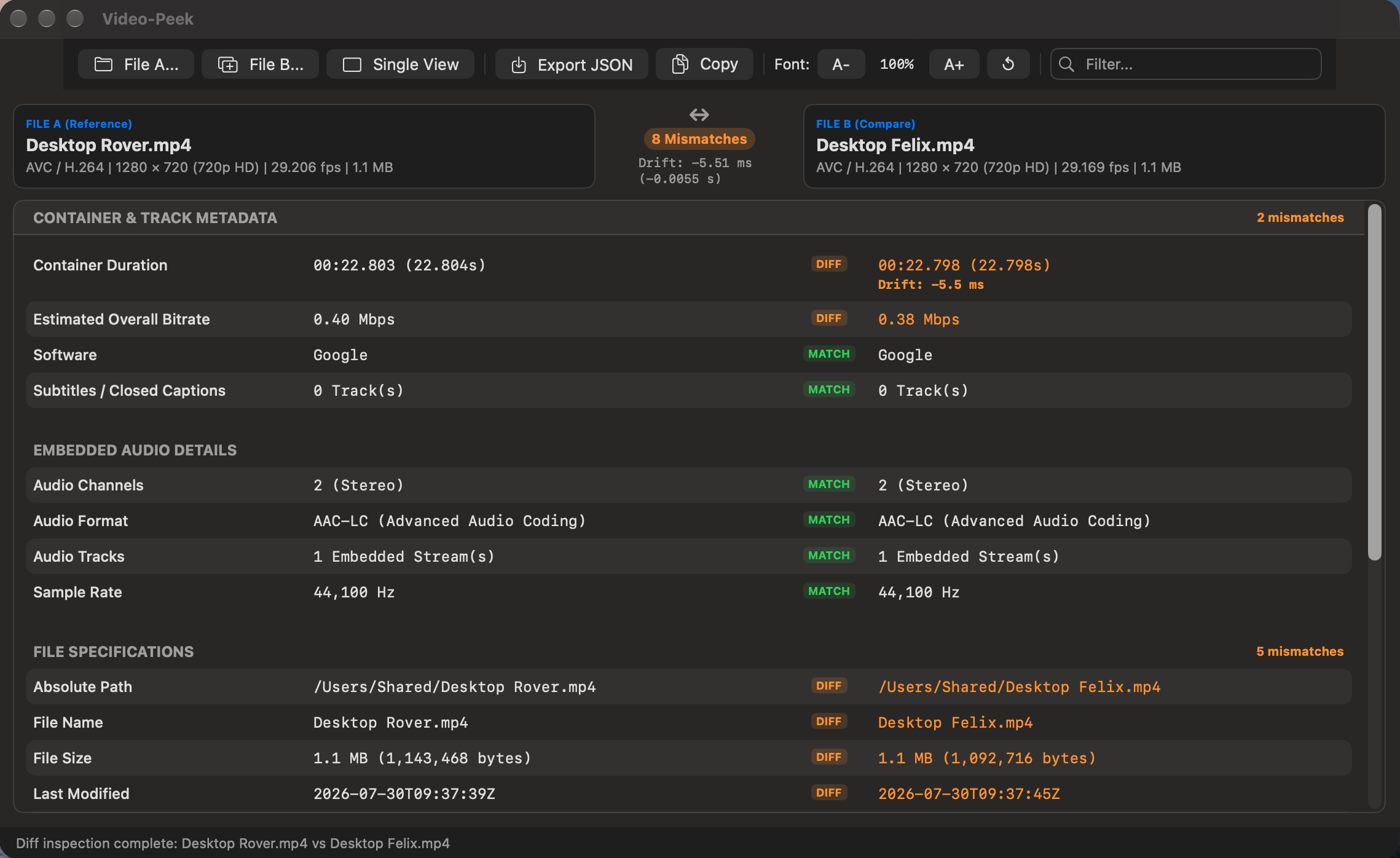
Task: Select the File B compare card
Action: click(x=1094, y=146)
